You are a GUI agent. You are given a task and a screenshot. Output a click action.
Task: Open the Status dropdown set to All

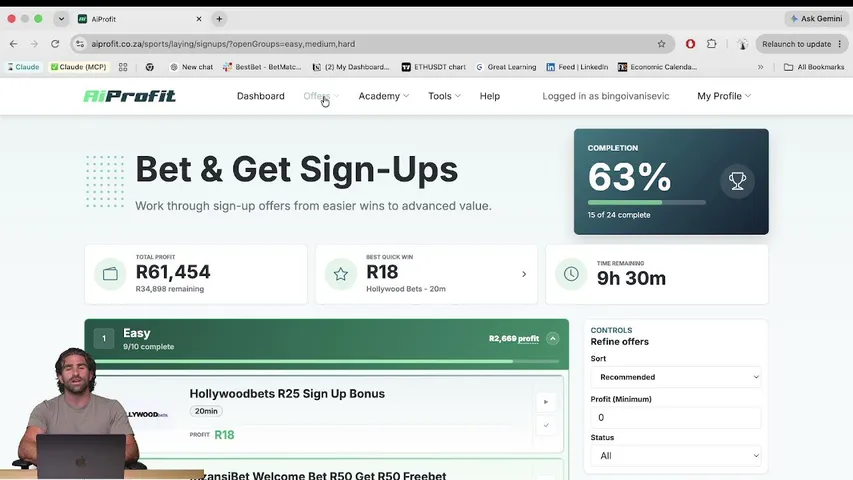(x=676, y=456)
